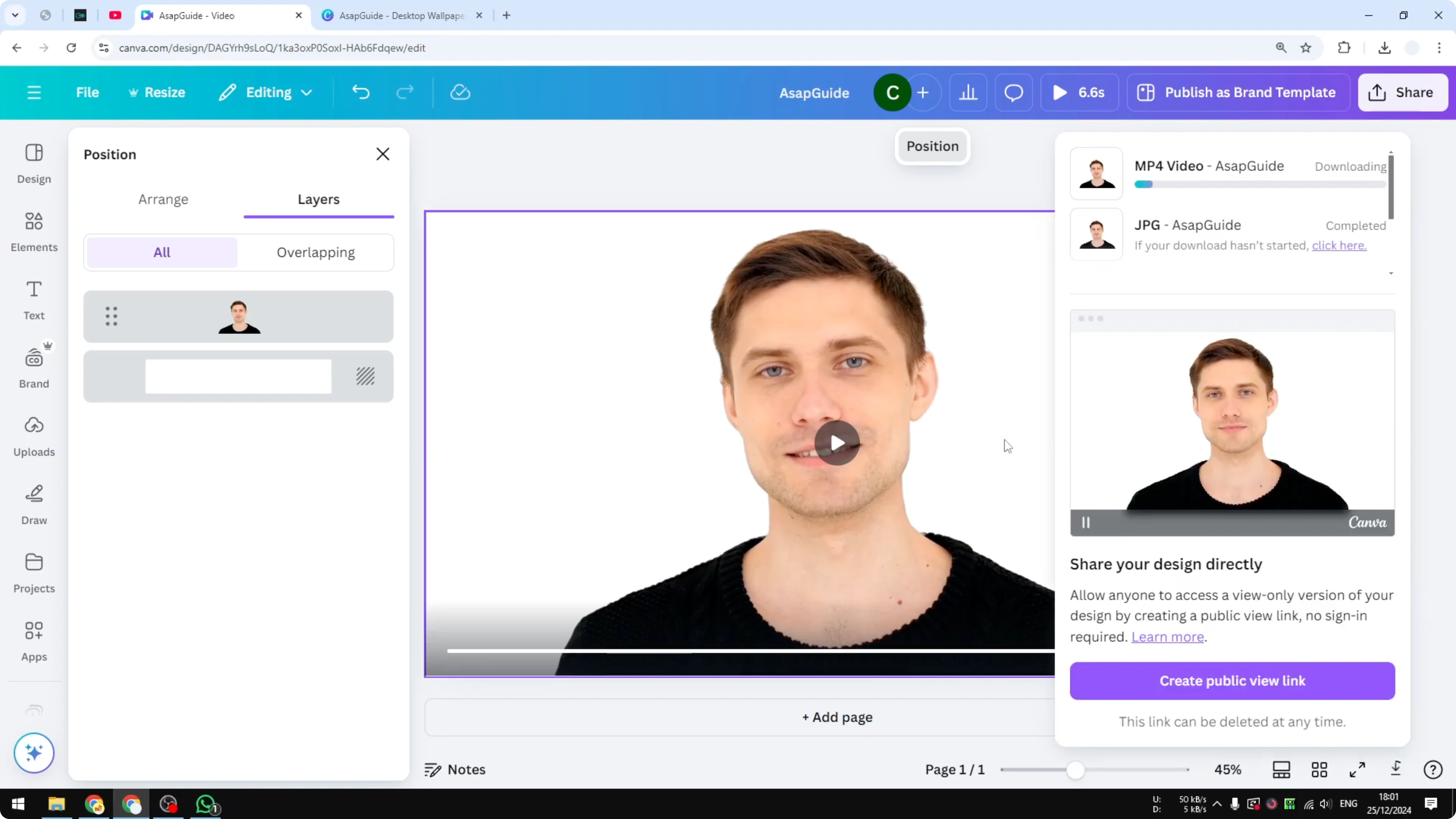Viewport: 1456px width, 819px height.
Task: Select the Overlapping layers filter
Action: pos(315,252)
